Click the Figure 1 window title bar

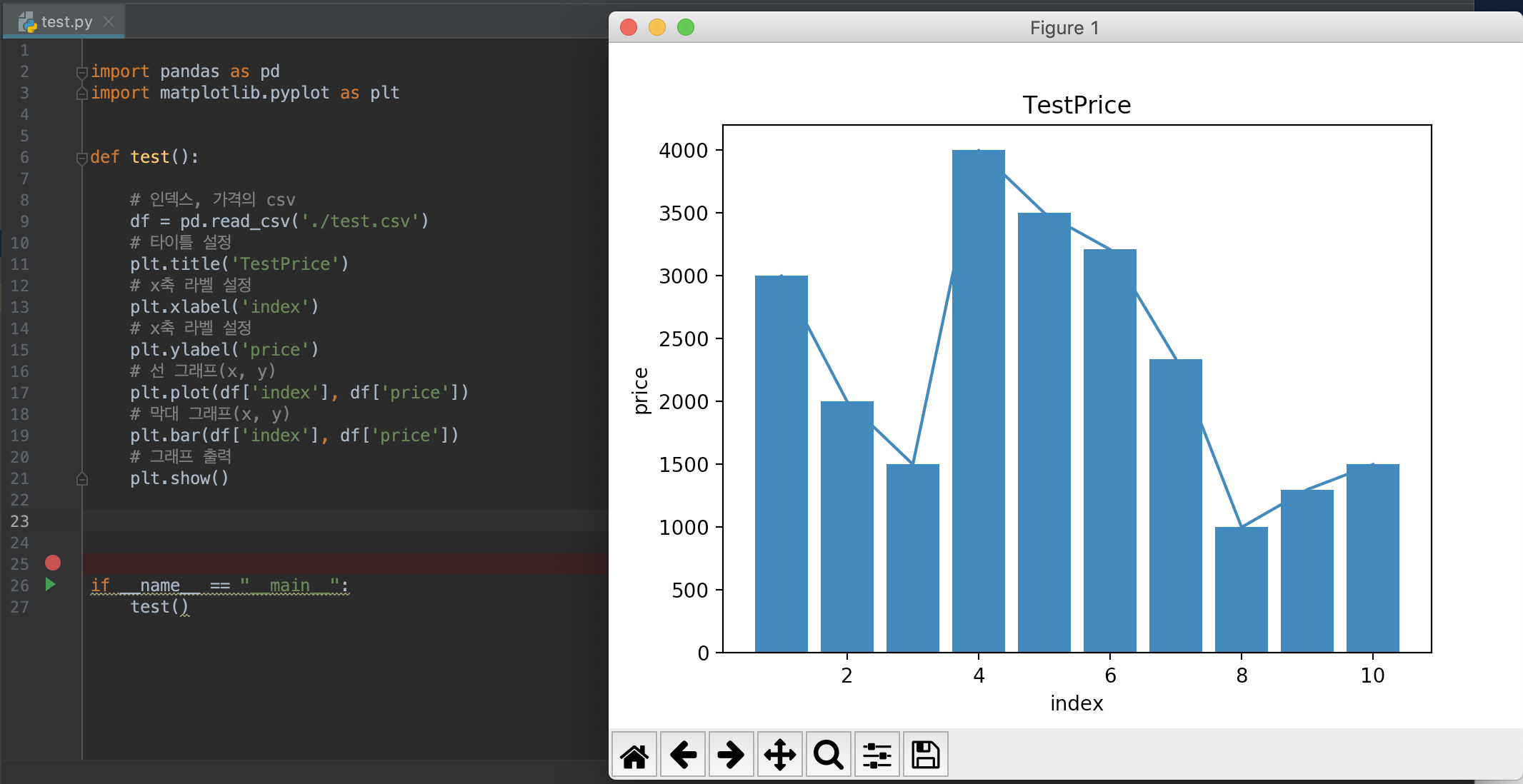pyautogui.click(x=1064, y=28)
